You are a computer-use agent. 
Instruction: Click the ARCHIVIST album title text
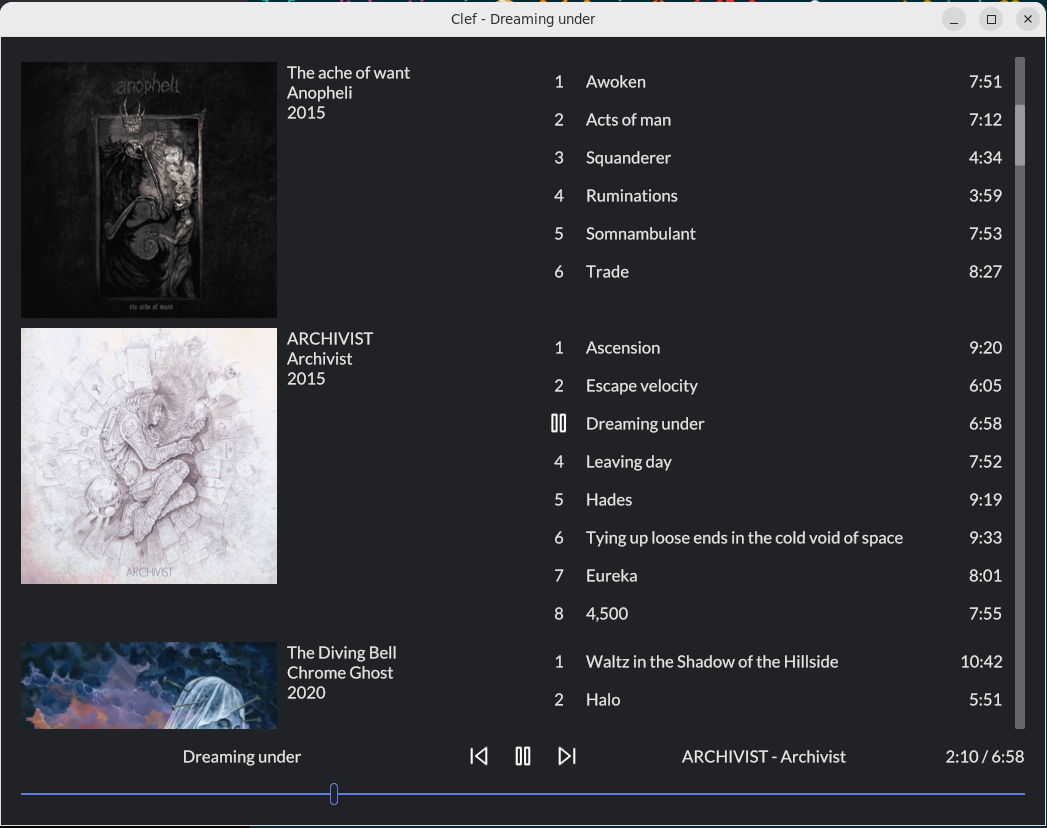pyautogui.click(x=330, y=339)
